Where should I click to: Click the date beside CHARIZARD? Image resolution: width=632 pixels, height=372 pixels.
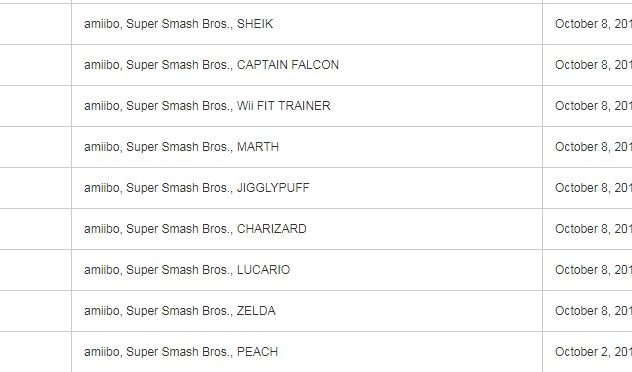(x=593, y=229)
